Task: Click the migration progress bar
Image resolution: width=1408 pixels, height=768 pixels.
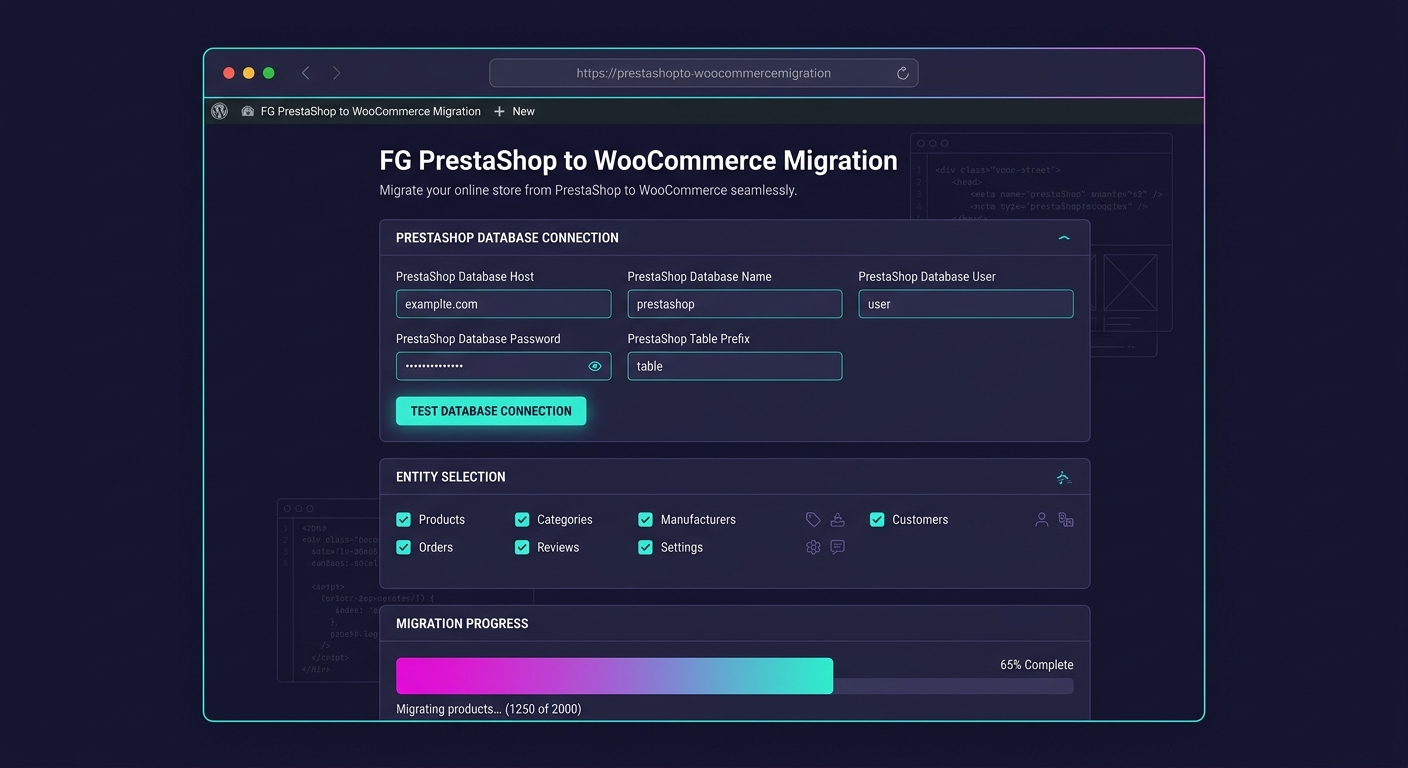Action: click(735, 676)
